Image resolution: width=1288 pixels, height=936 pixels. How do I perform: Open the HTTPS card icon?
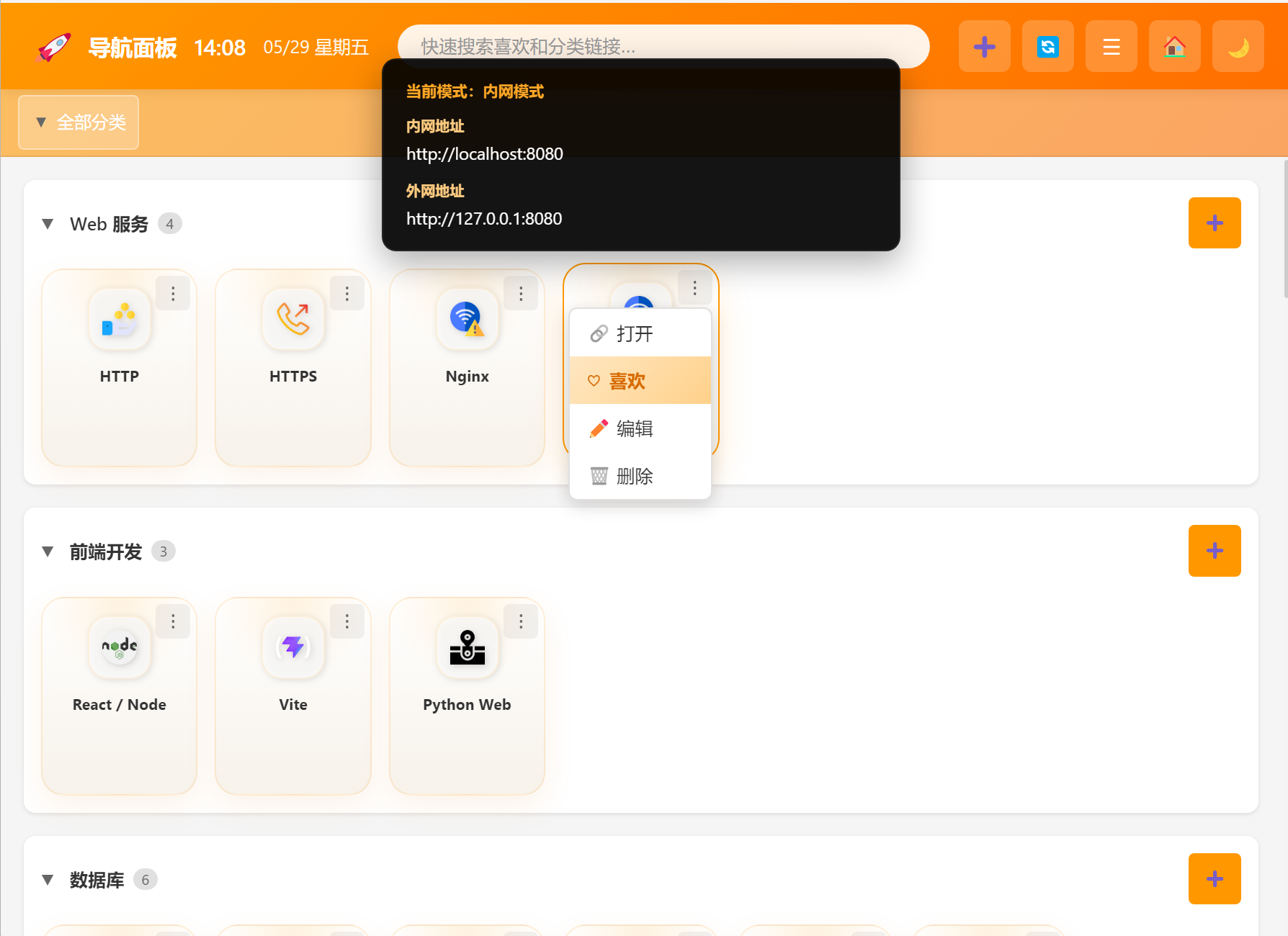coord(293,319)
